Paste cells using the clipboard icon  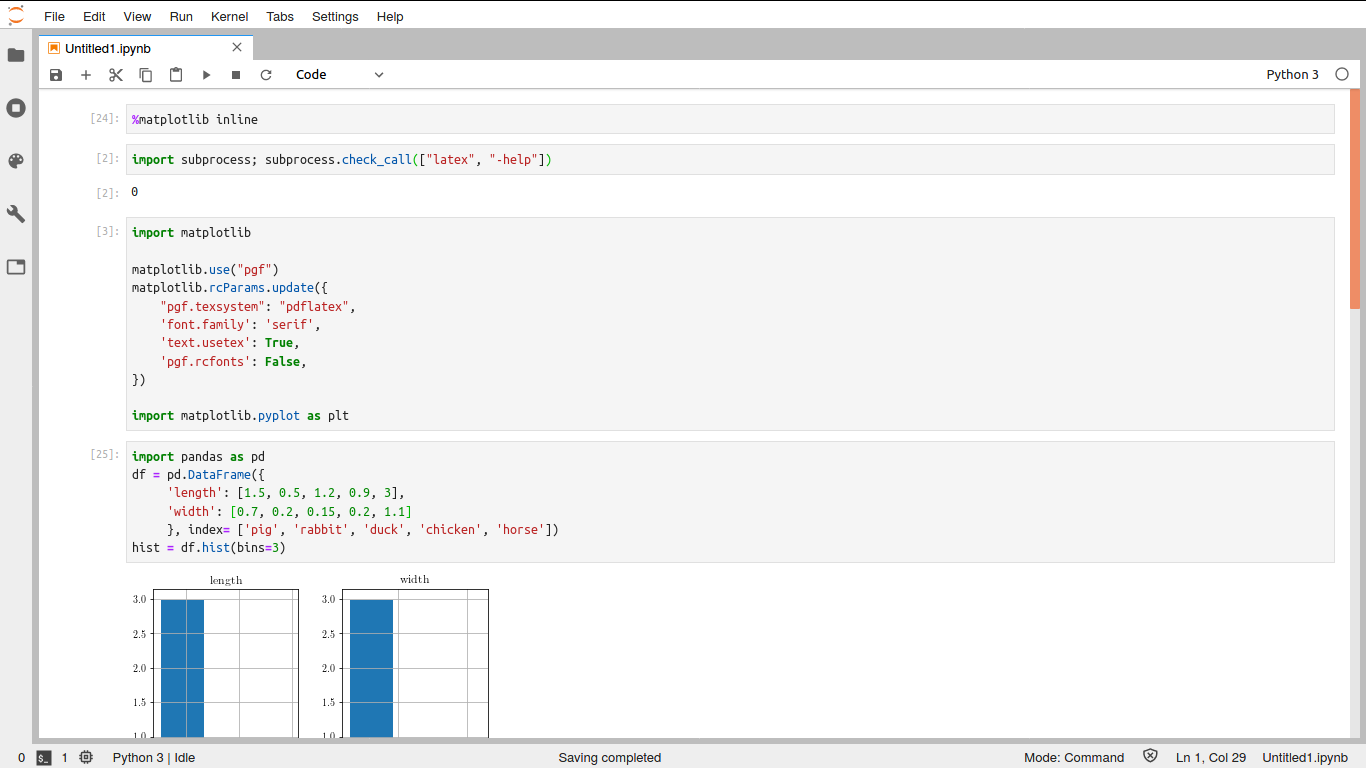[176, 75]
